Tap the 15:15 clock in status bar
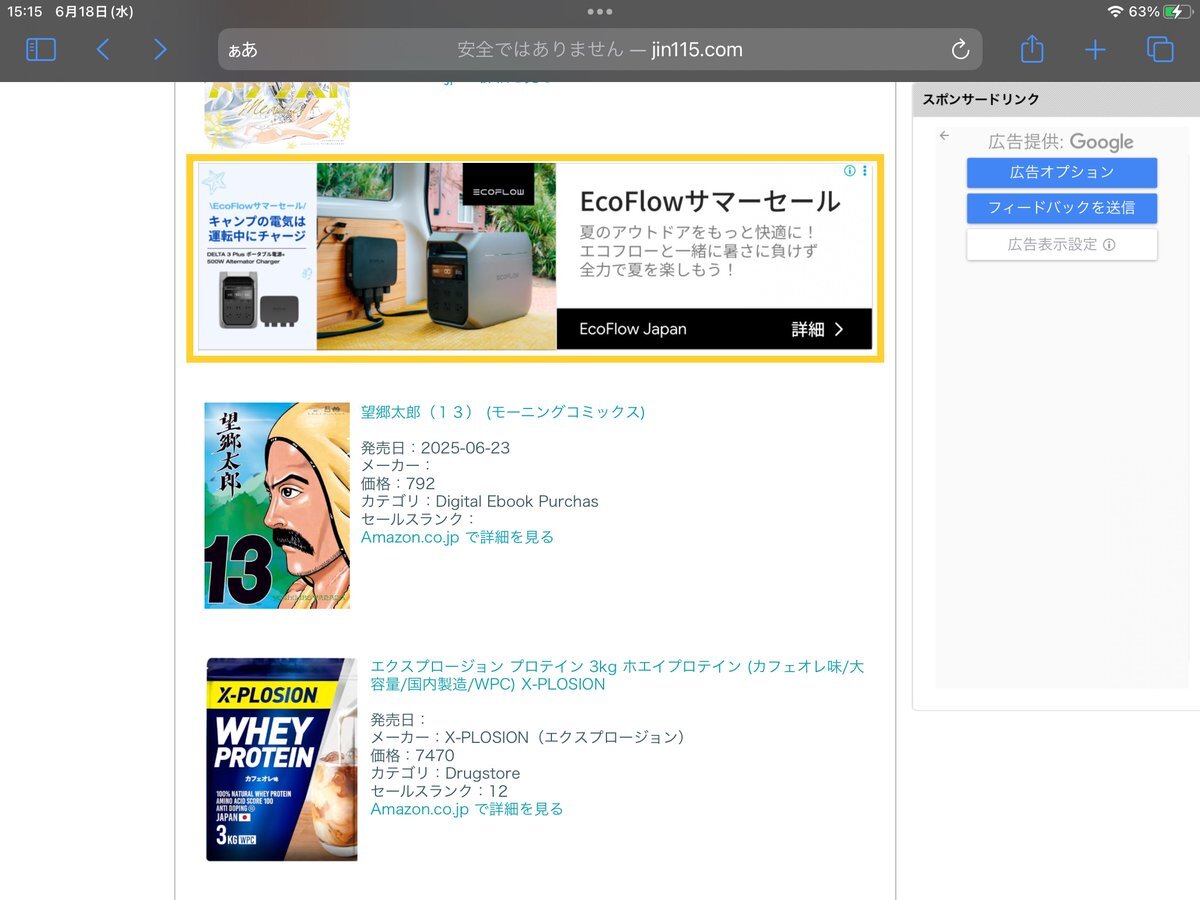Screen dimensions: 1200x900 point(24,11)
